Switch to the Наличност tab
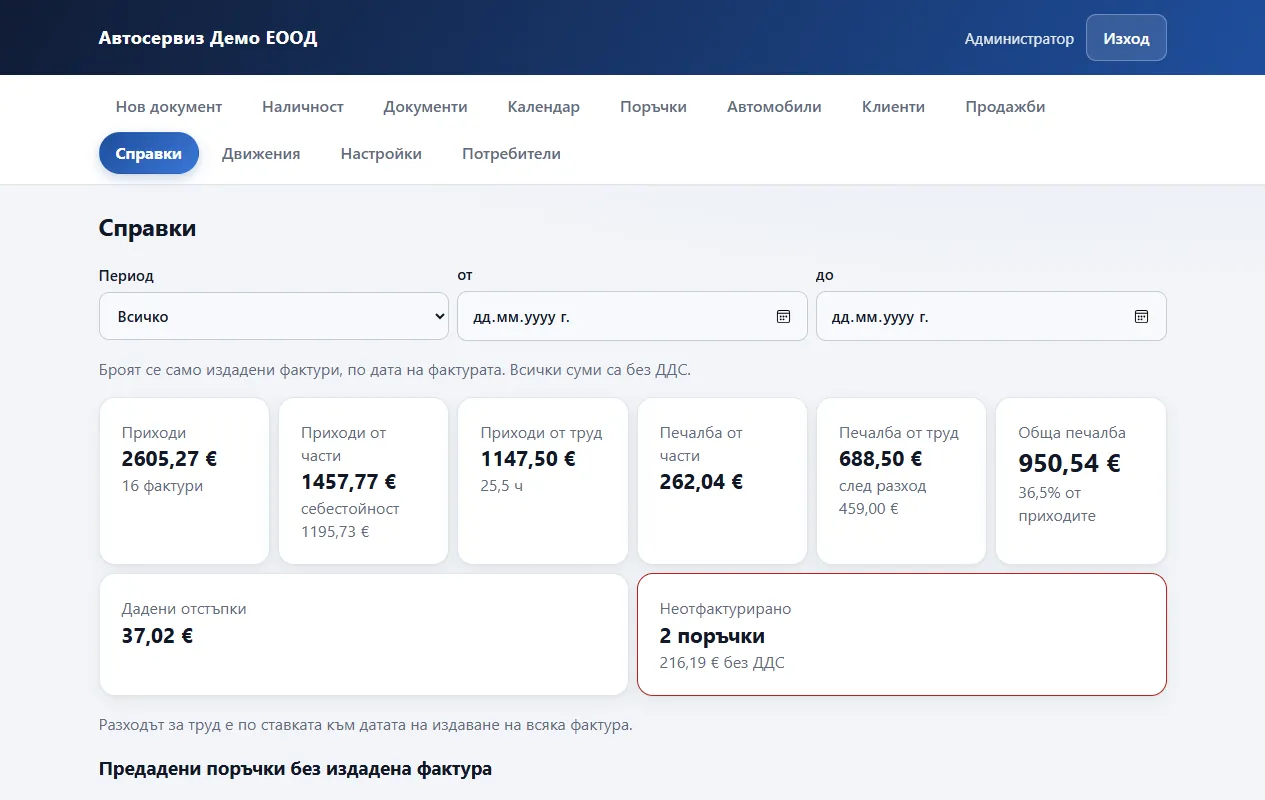 click(303, 106)
